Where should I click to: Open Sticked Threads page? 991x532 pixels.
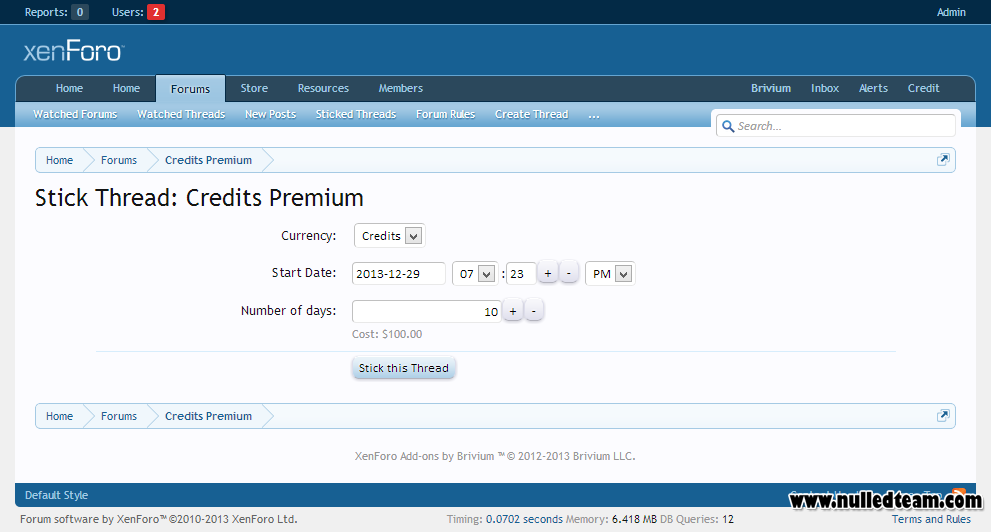356,114
